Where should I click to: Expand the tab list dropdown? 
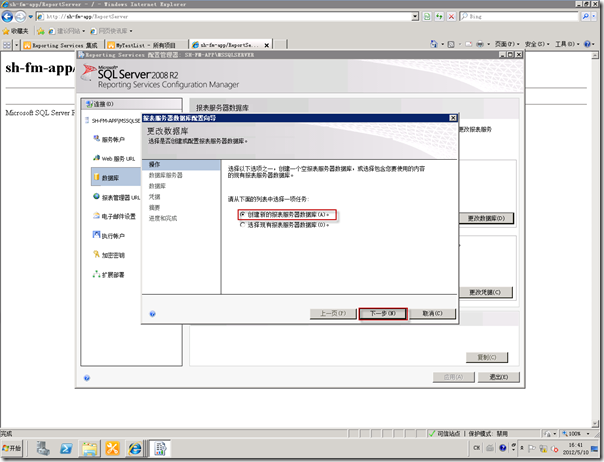point(17,45)
